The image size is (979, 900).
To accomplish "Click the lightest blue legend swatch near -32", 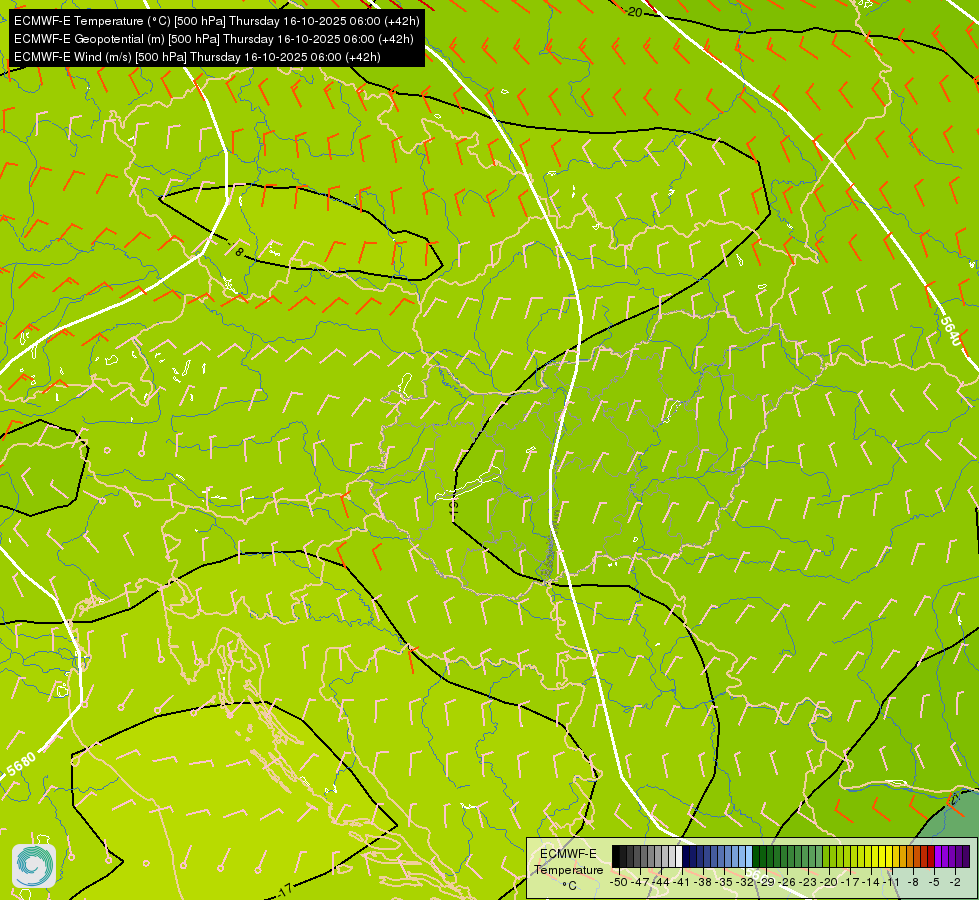I will pyautogui.click(x=749, y=856).
